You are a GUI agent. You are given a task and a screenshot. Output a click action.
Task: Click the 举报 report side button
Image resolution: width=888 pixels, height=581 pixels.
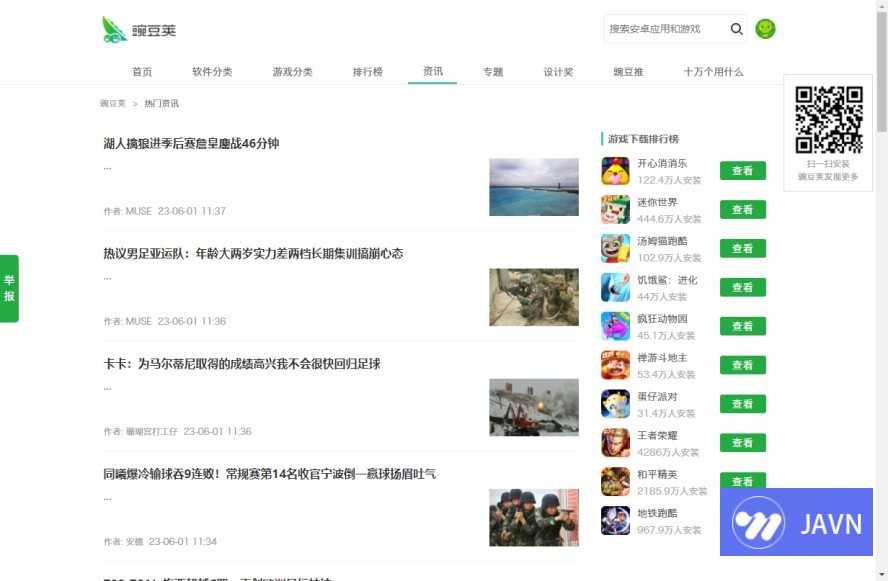pyautogui.click(x=9, y=289)
